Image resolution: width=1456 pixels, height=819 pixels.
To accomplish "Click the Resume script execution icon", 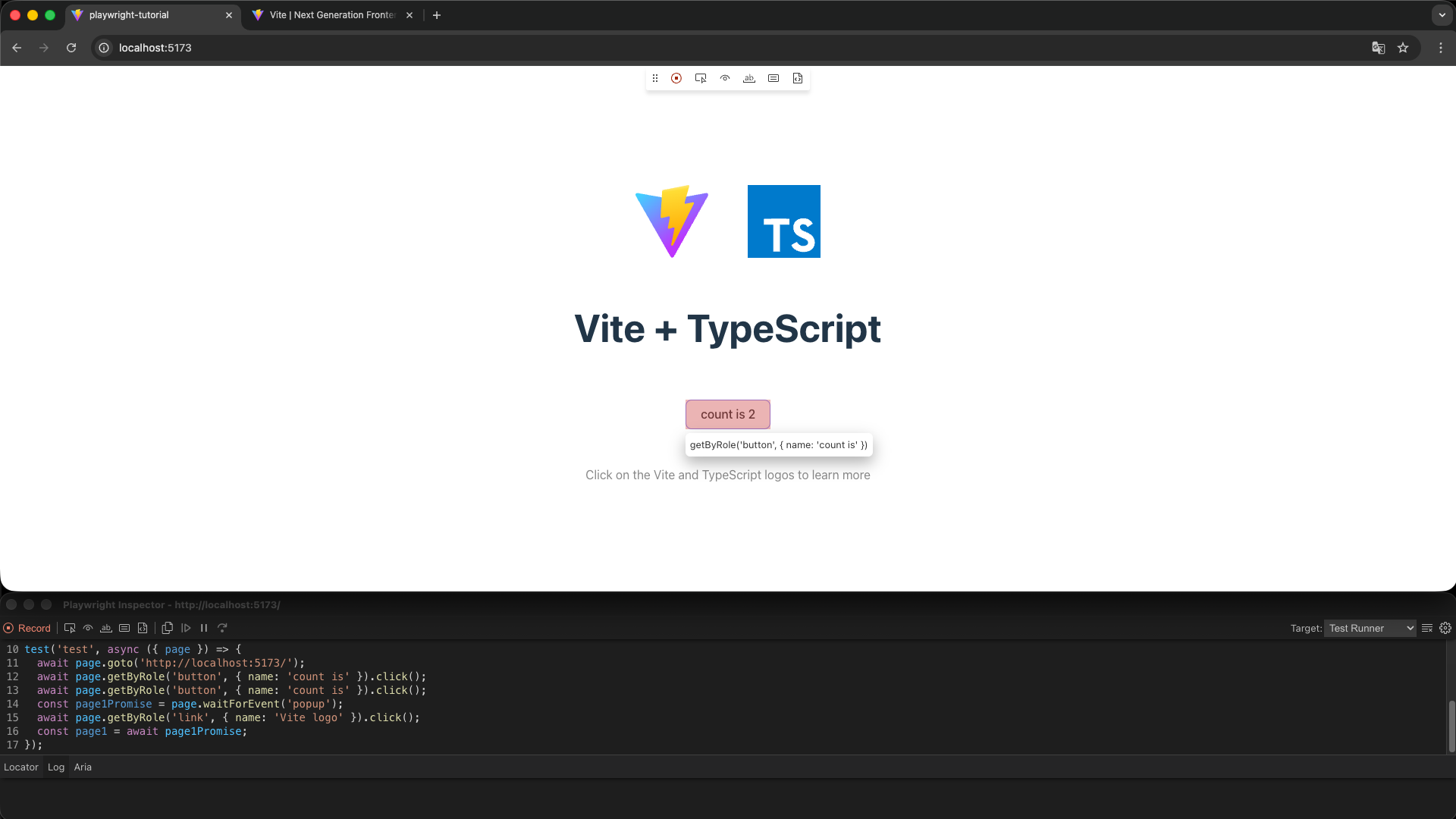I will pyautogui.click(x=185, y=628).
